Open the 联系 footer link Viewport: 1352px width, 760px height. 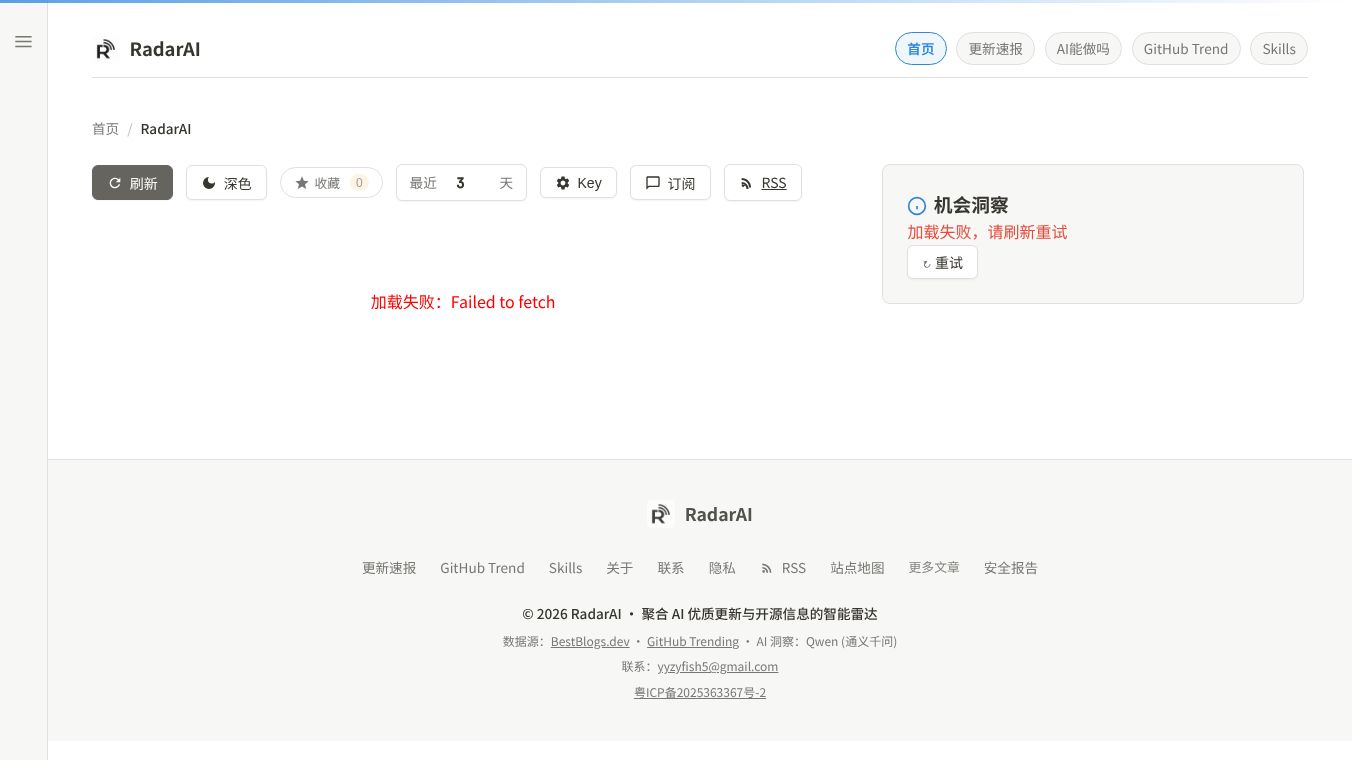click(x=671, y=568)
